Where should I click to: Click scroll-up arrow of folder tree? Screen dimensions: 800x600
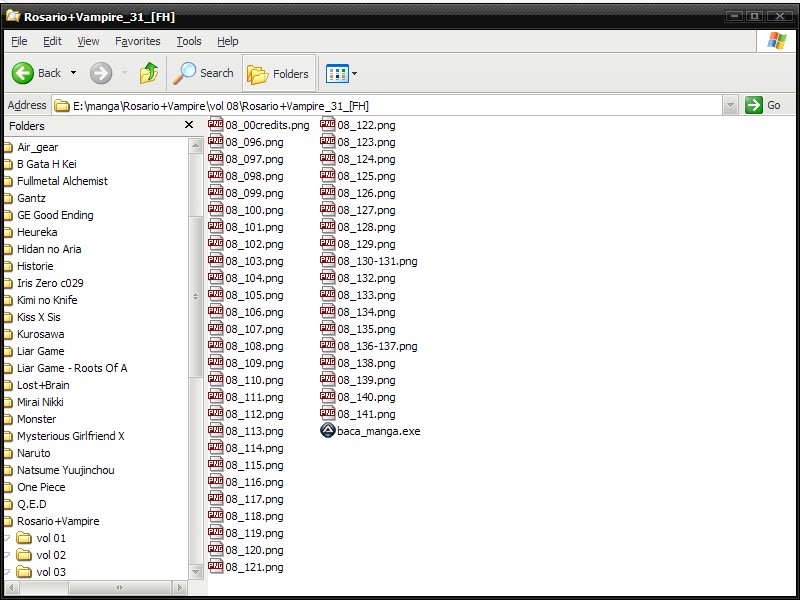point(195,146)
